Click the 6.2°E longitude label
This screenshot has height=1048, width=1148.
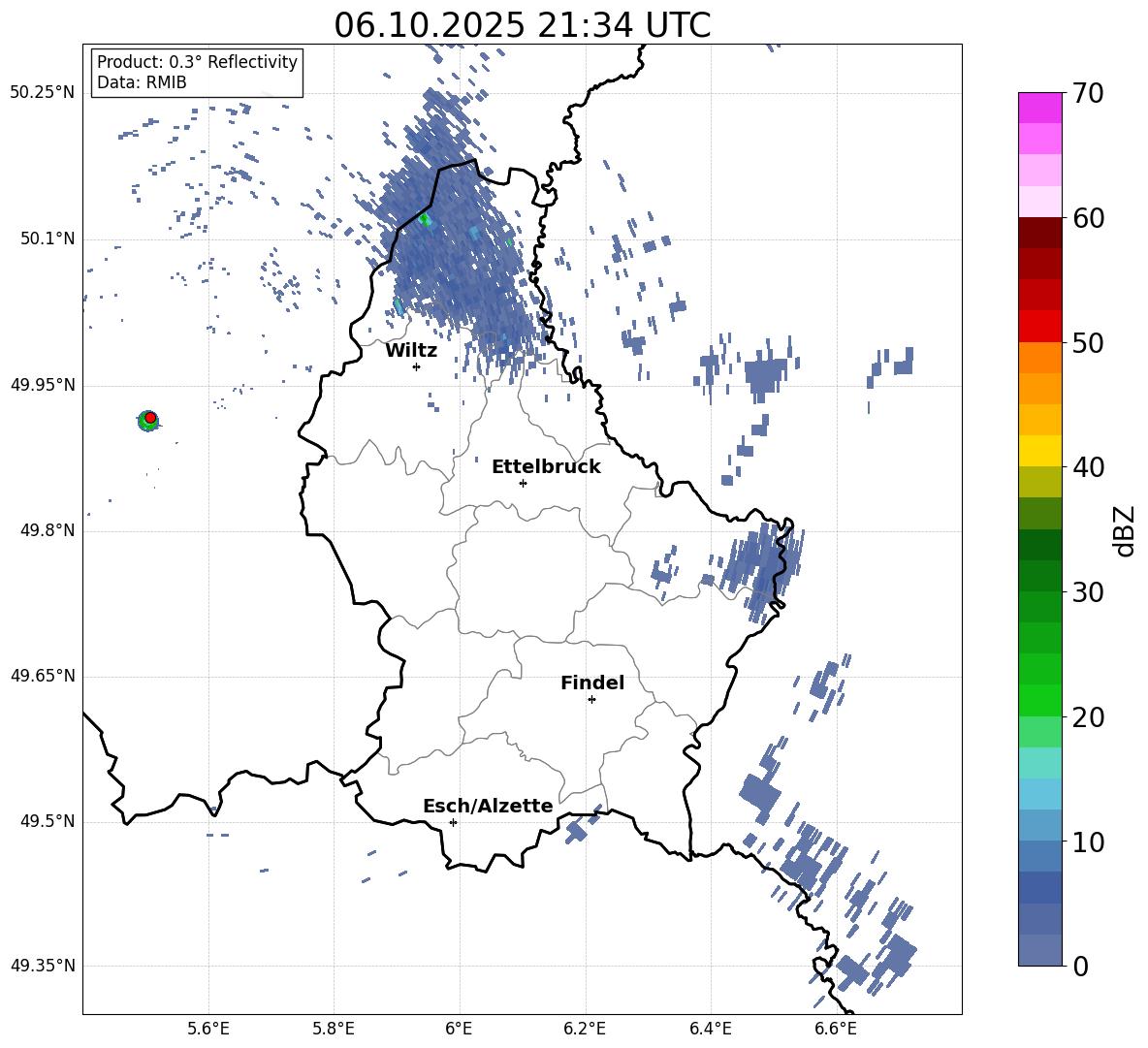pos(585,1029)
